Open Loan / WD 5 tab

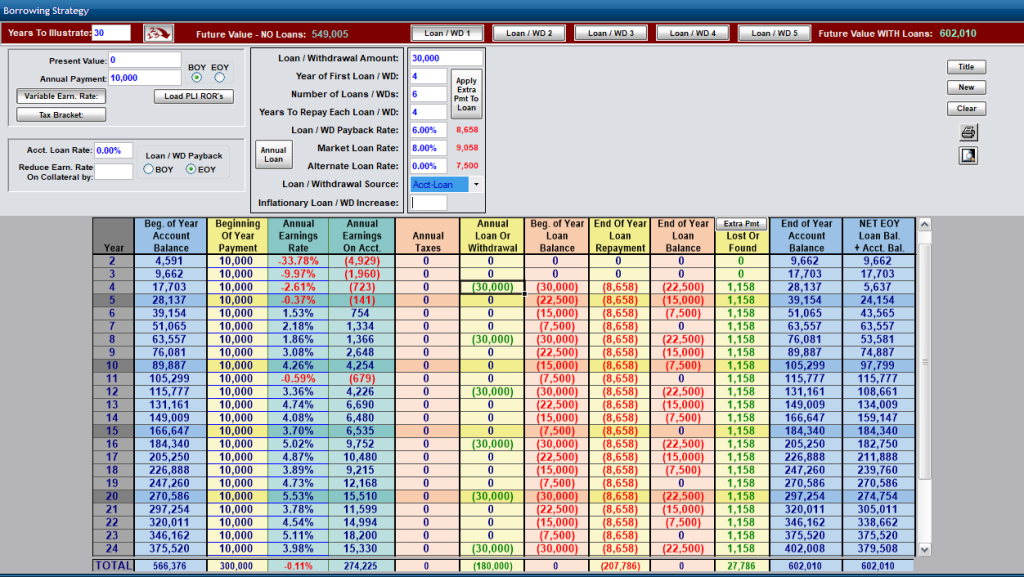click(x=775, y=33)
